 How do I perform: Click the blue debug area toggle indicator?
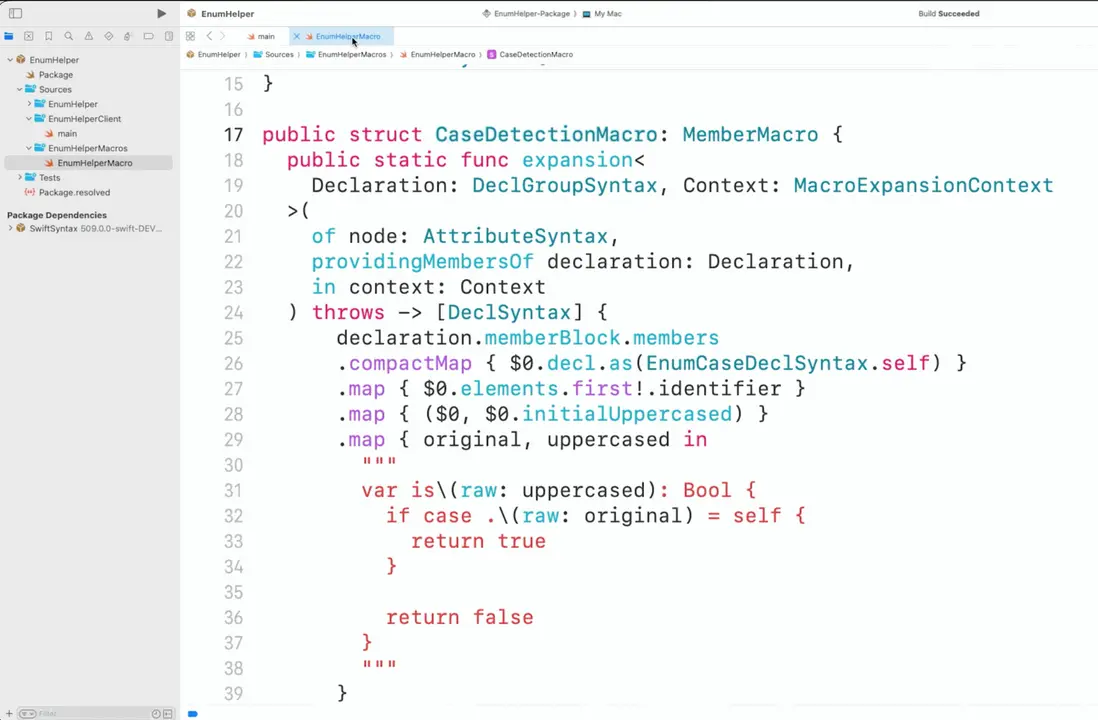(x=193, y=714)
